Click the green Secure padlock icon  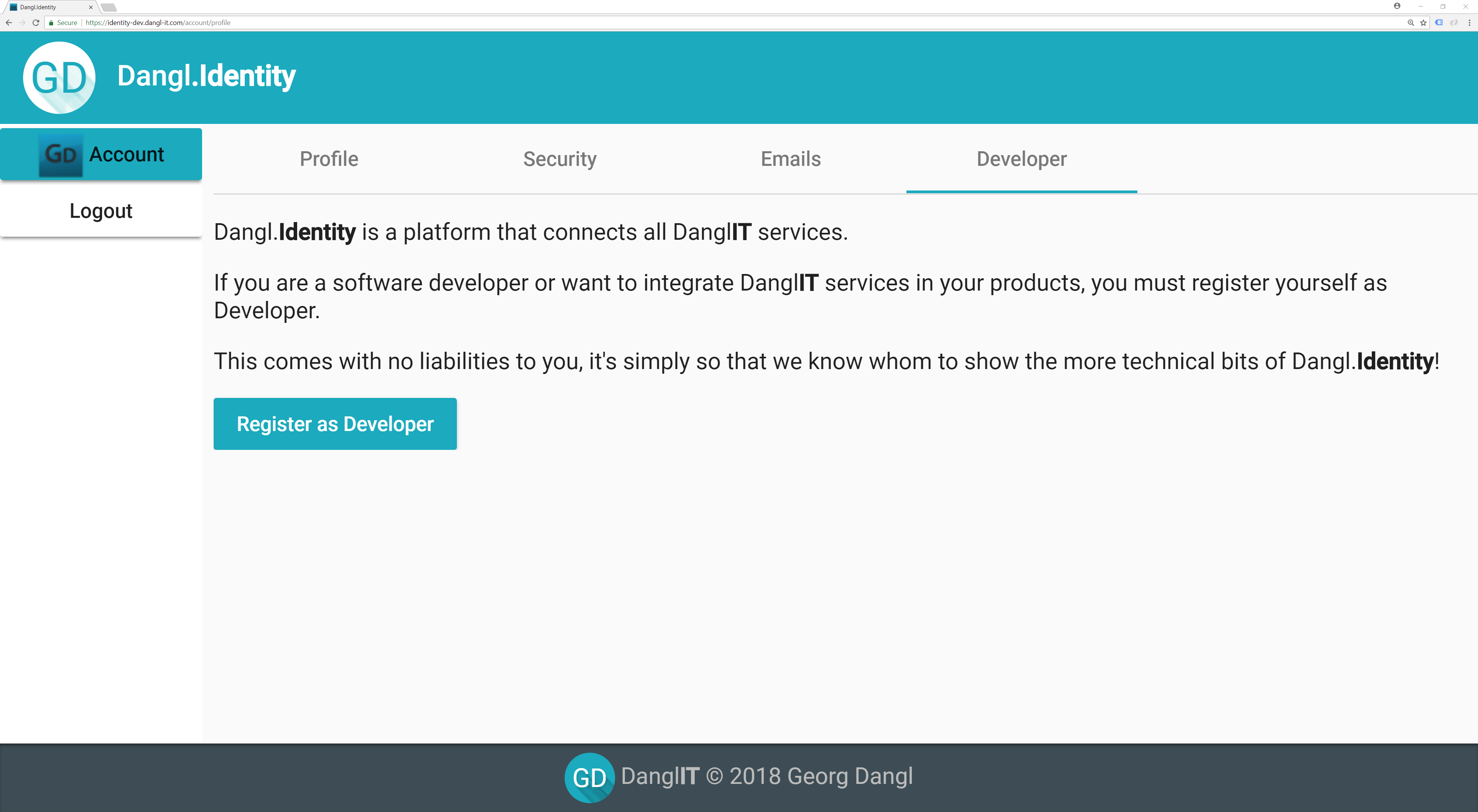pos(52,22)
